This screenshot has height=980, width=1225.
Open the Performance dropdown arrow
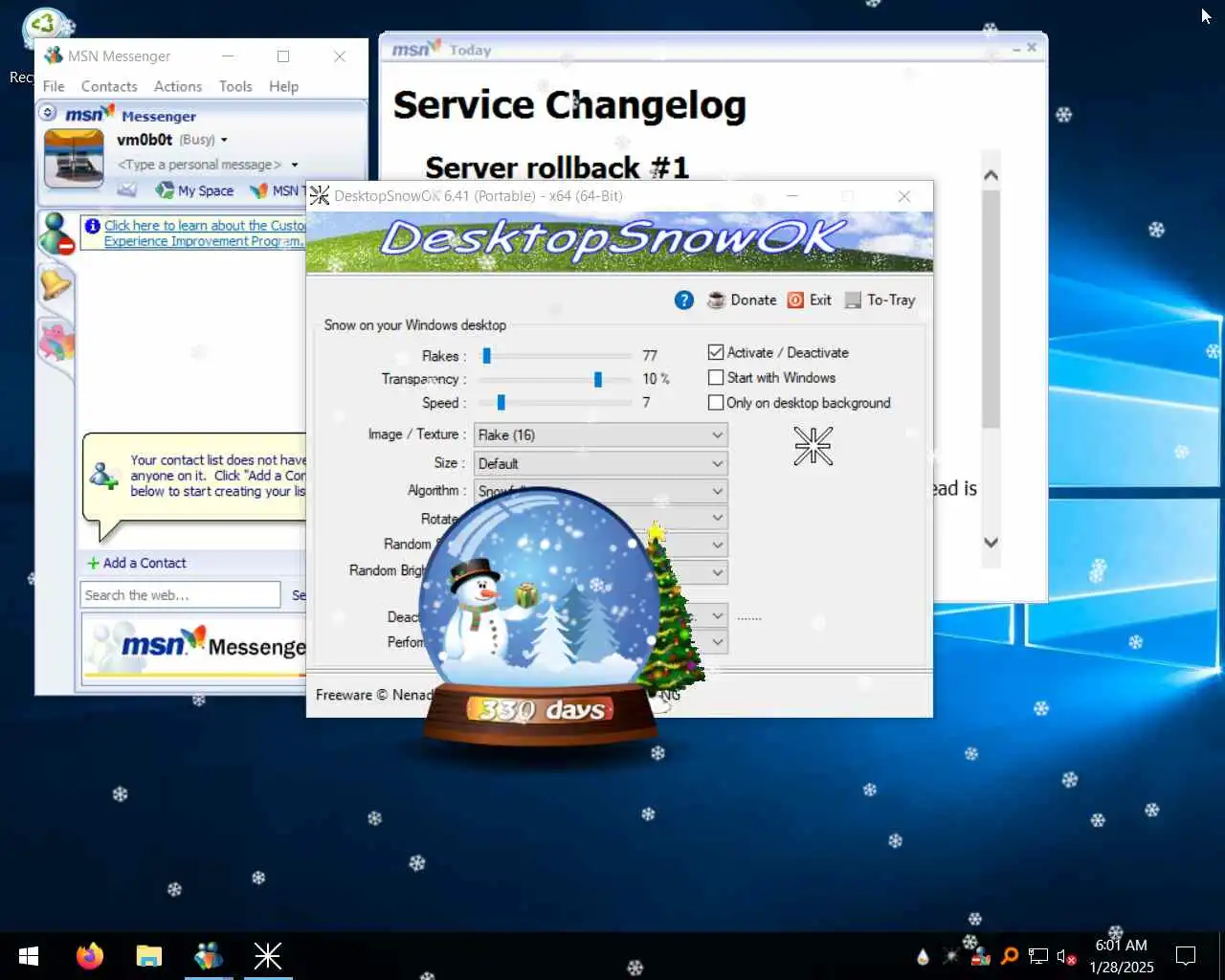717,642
